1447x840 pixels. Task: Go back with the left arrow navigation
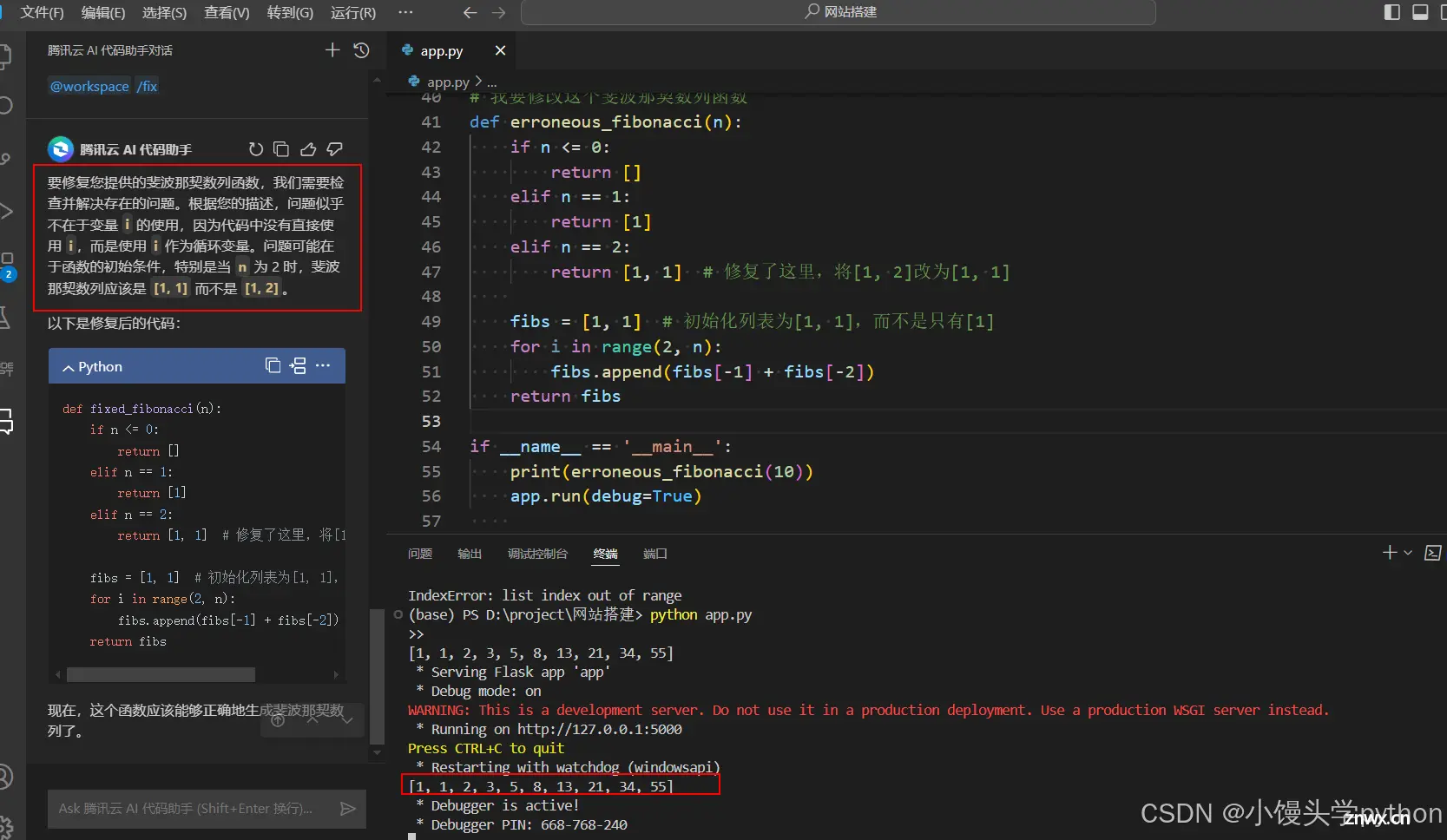[x=470, y=12]
